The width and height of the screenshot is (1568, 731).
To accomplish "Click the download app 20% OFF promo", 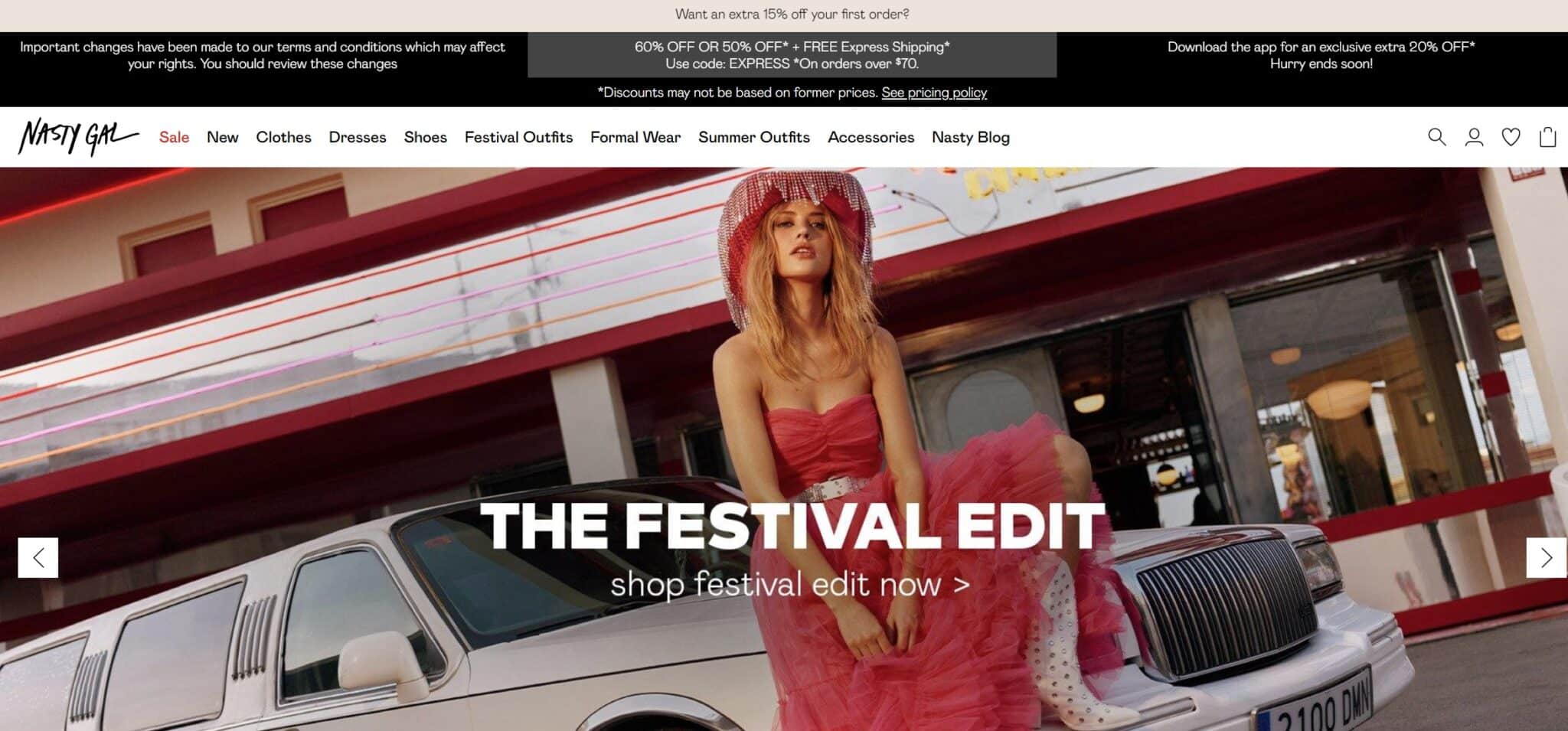I will coord(1321,55).
